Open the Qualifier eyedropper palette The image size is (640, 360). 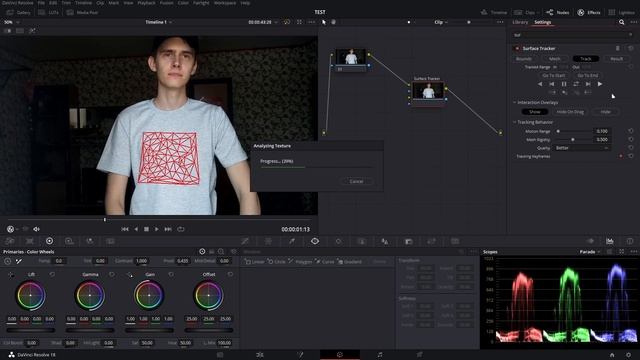[x=292, y=241]
